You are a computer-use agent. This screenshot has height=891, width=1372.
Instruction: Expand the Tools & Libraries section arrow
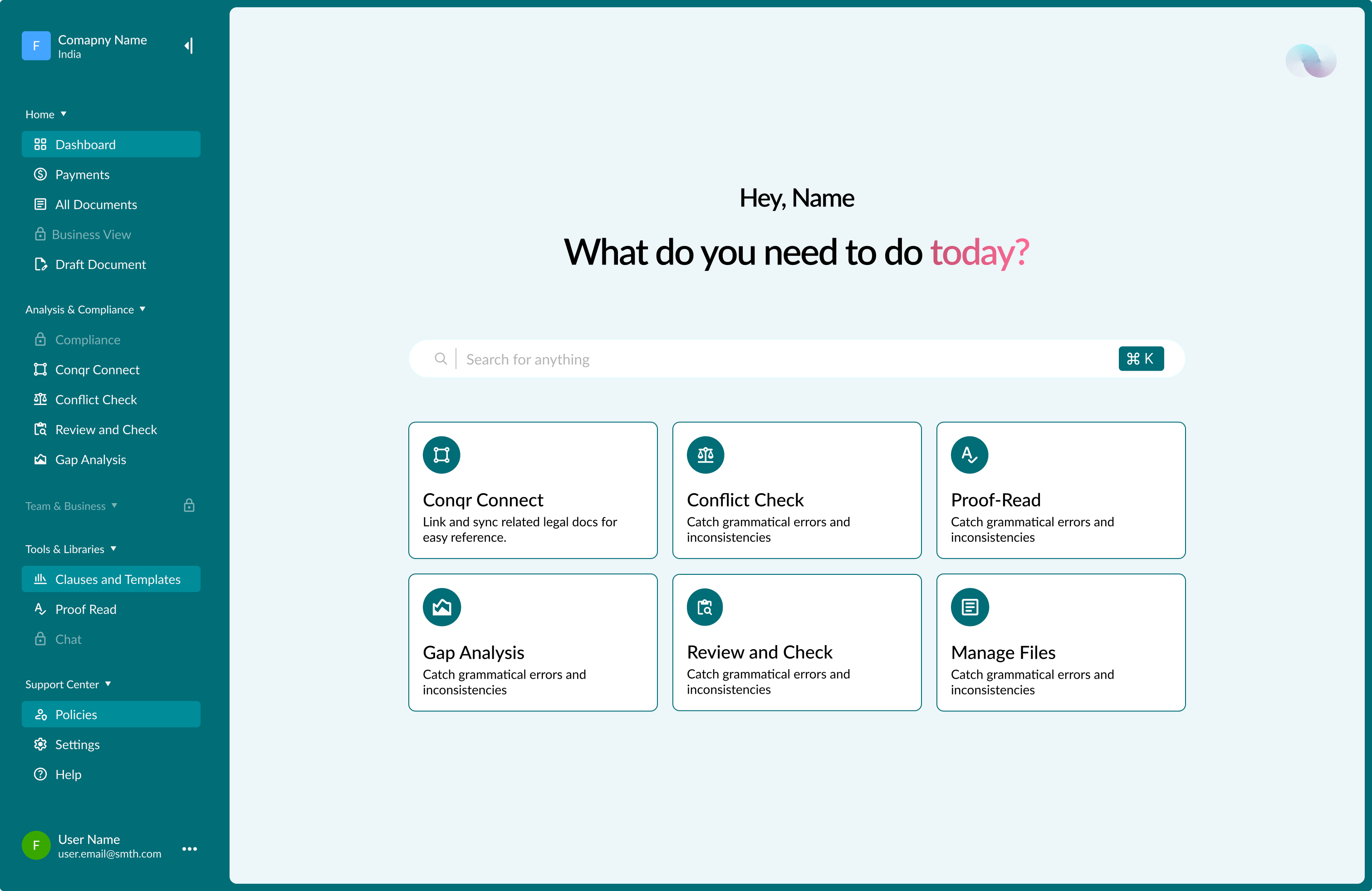tap(113, 548)
